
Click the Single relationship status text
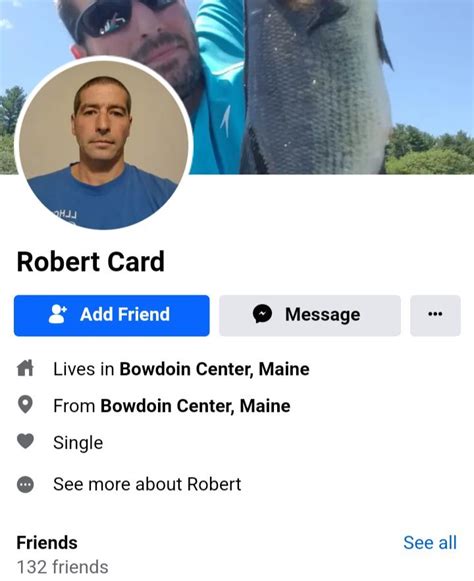78,443
